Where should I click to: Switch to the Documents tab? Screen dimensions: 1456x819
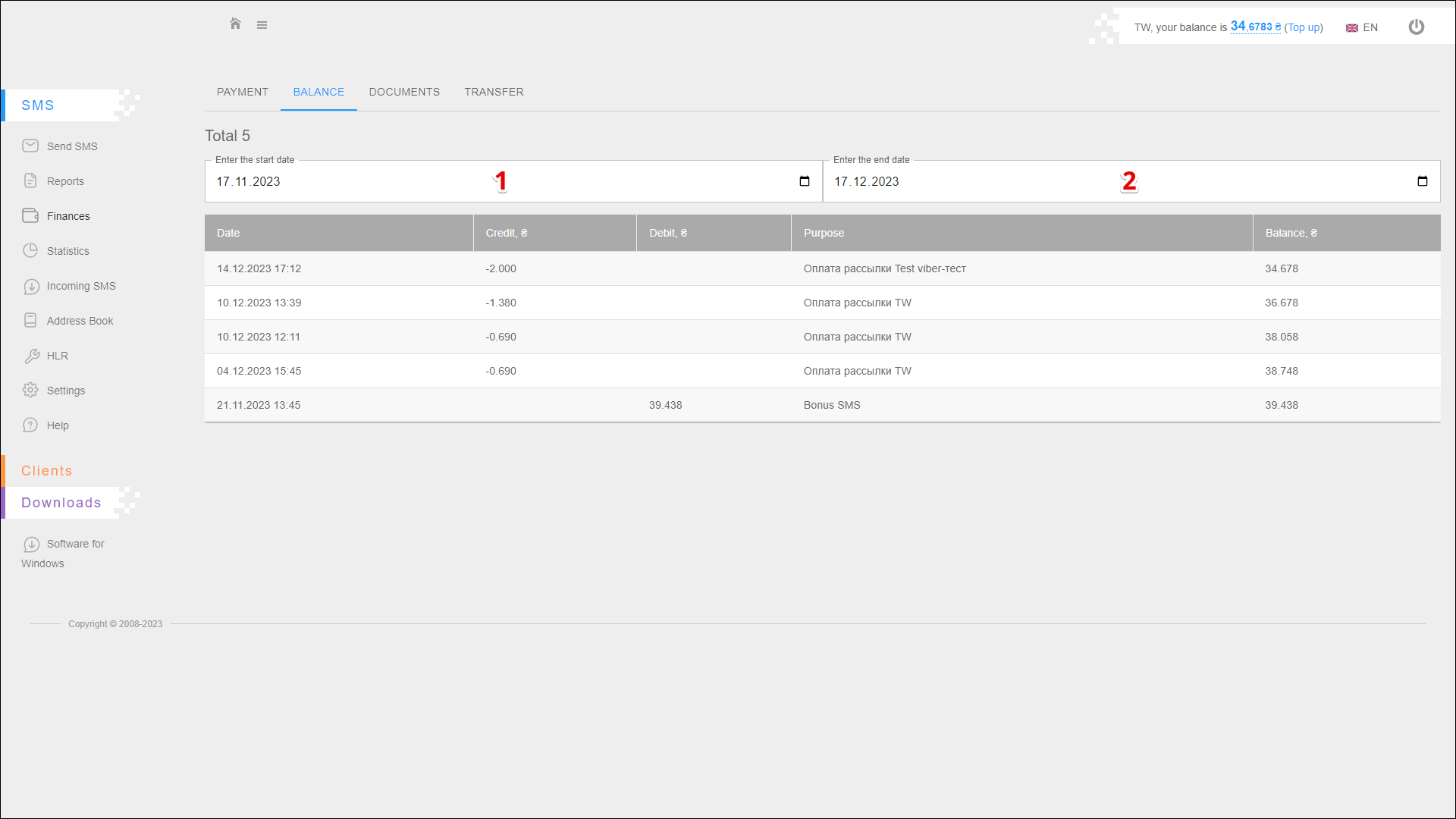pos(404,92)
